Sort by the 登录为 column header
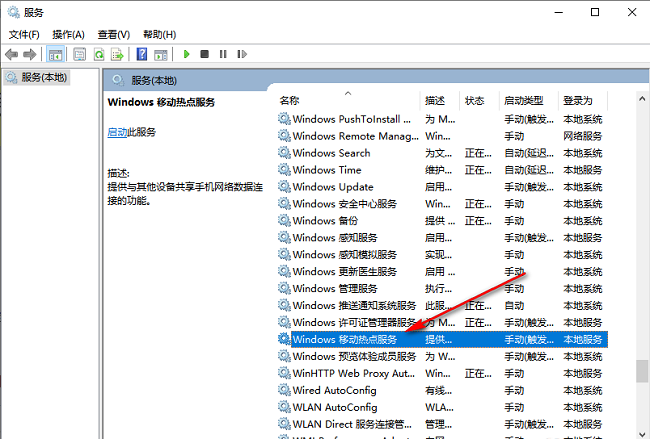650x439 pixels. pos(583,101)
